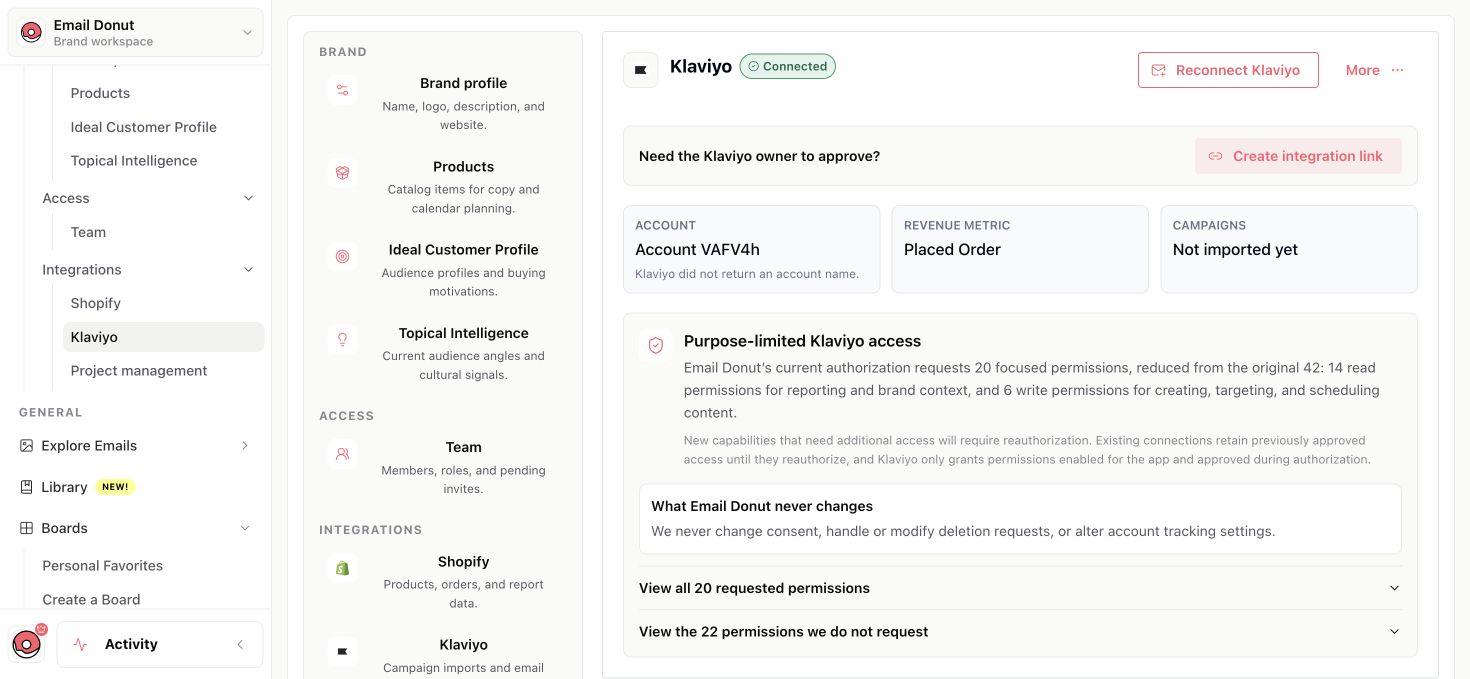Image resolution: width=1470 pixels, height=679 pixels.
Task: Open the More menu
Action: 1375,70
